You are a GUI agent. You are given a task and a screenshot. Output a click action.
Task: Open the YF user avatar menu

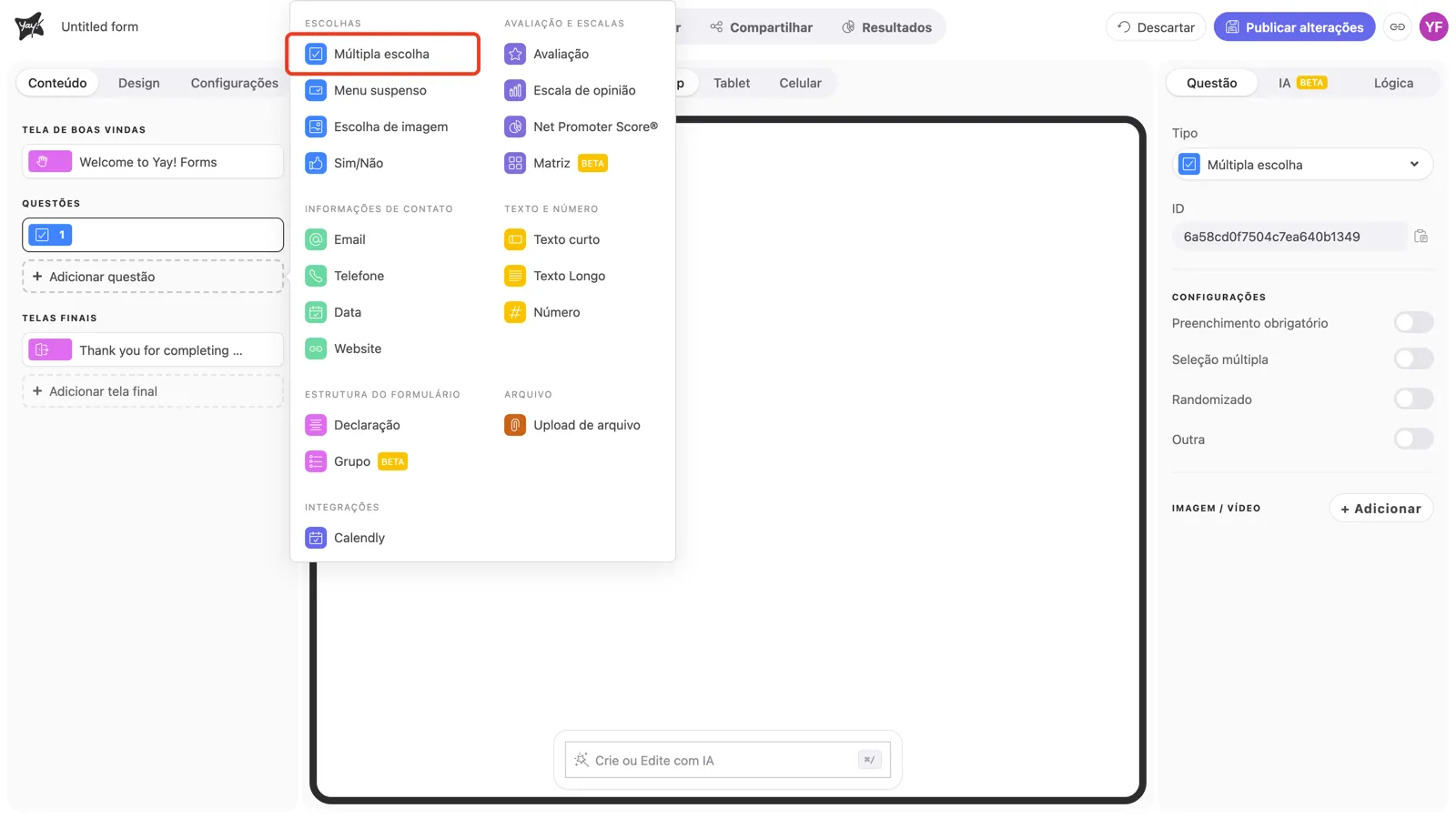coord(1434,27)
